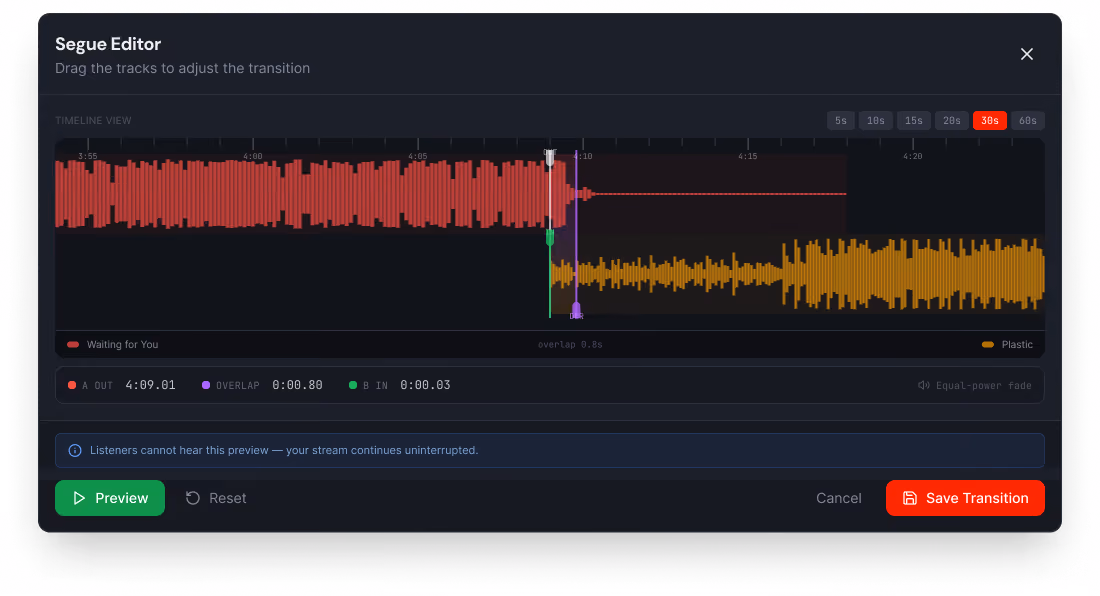Click the orange Plastic waveform
Screen dimensions: 1100x596
point(797,274)
